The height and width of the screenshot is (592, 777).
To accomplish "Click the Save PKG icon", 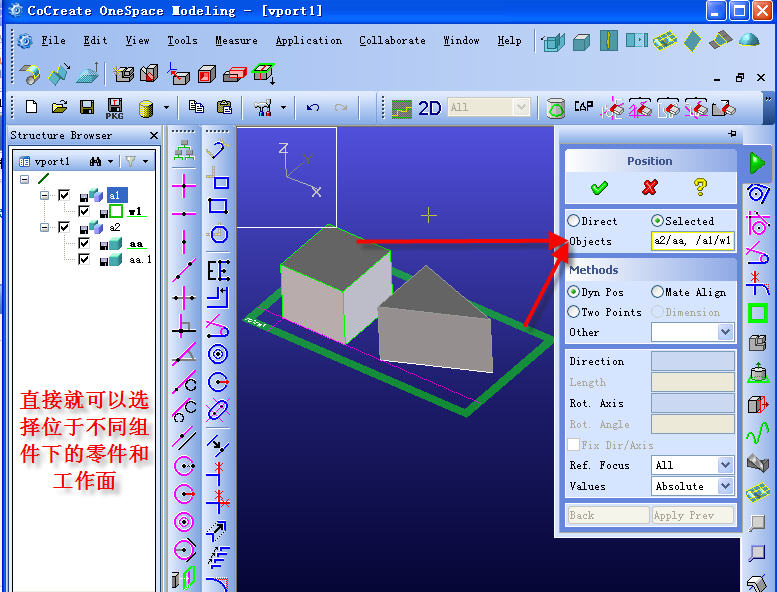I will click(114, 108).
